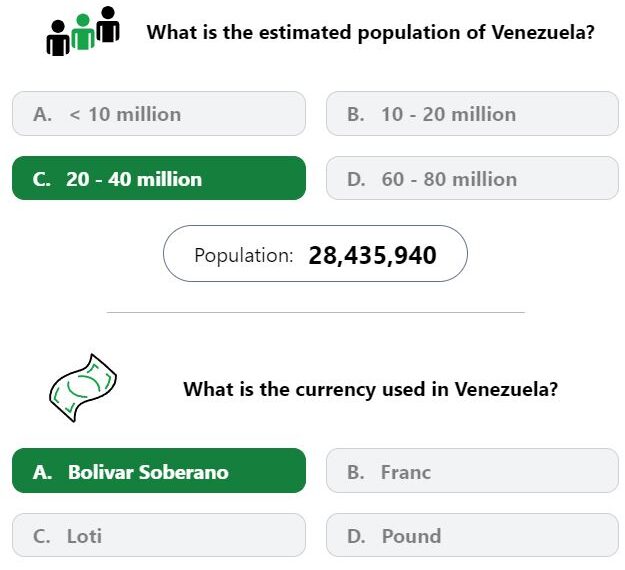
Task: Select the green Bolivar Soberano answer
Action: 159,471
